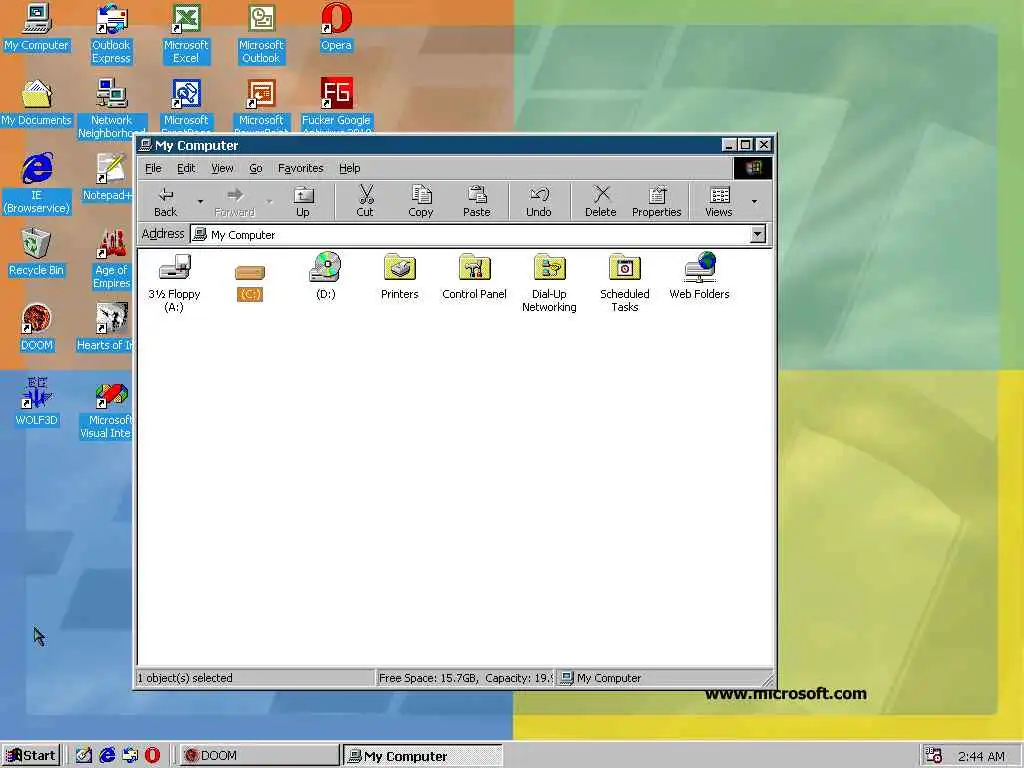Select the Scheduled Tasks folder

tap(624, 282)
